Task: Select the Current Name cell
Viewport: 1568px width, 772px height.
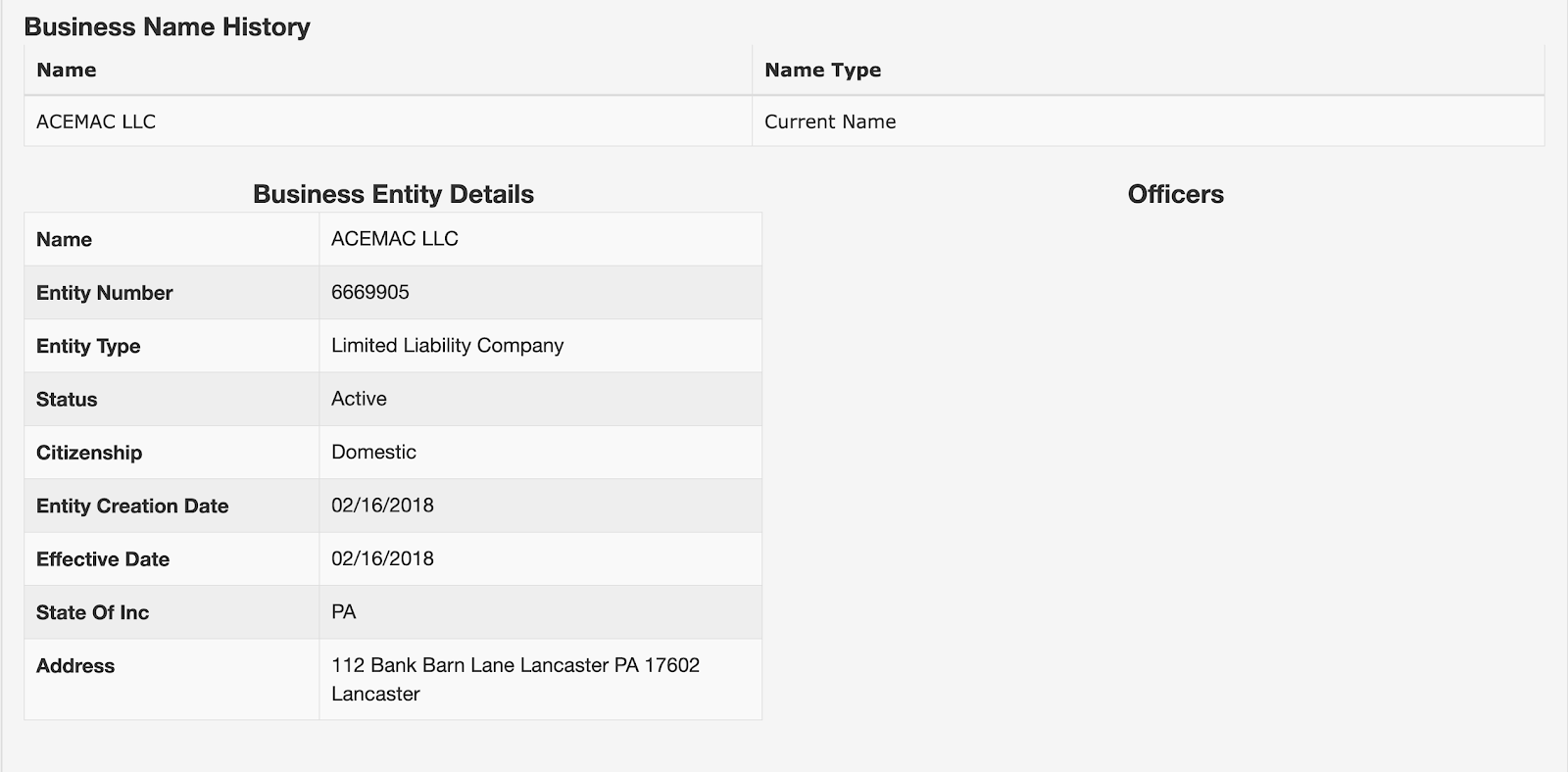Action: tap(830, 122)
